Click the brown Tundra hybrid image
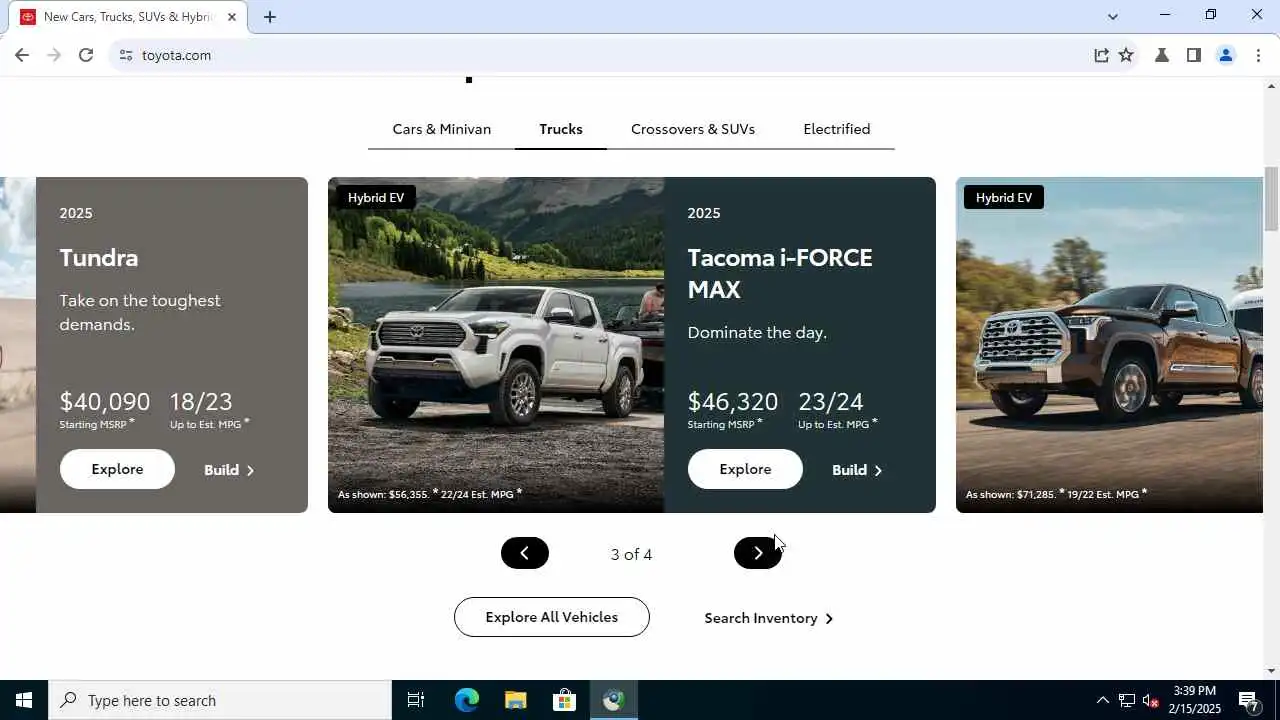This screenshot has width=1280, height=720. coord(1109,345)
